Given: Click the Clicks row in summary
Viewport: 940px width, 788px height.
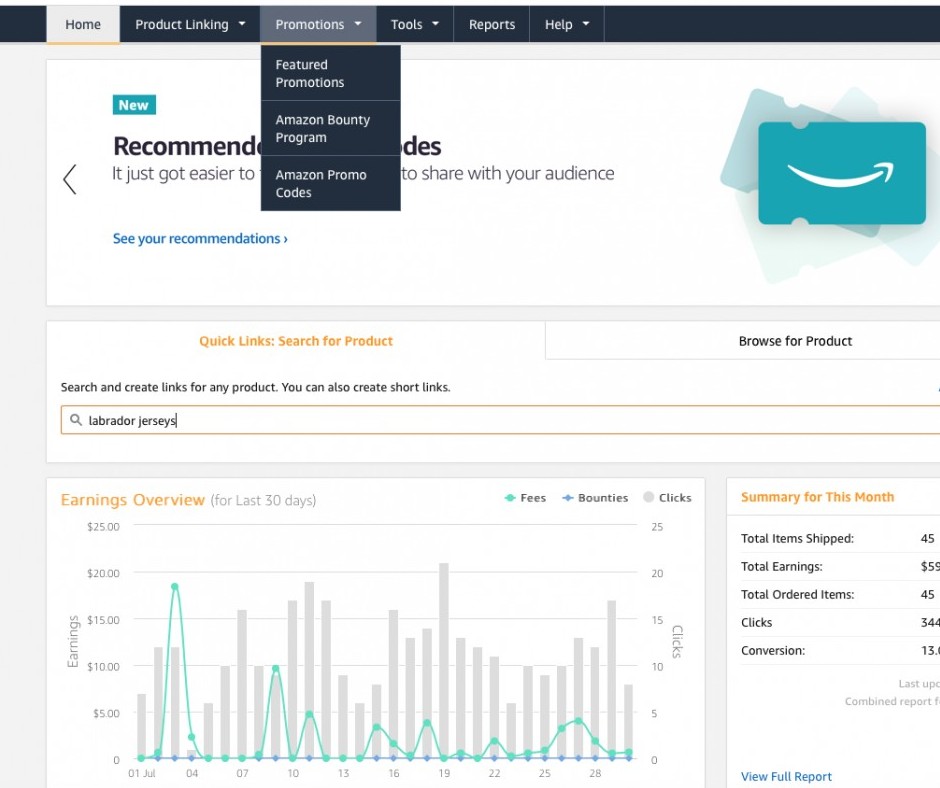Looking at the screenshot, I should pyautogui.click(x=839, y=622).
